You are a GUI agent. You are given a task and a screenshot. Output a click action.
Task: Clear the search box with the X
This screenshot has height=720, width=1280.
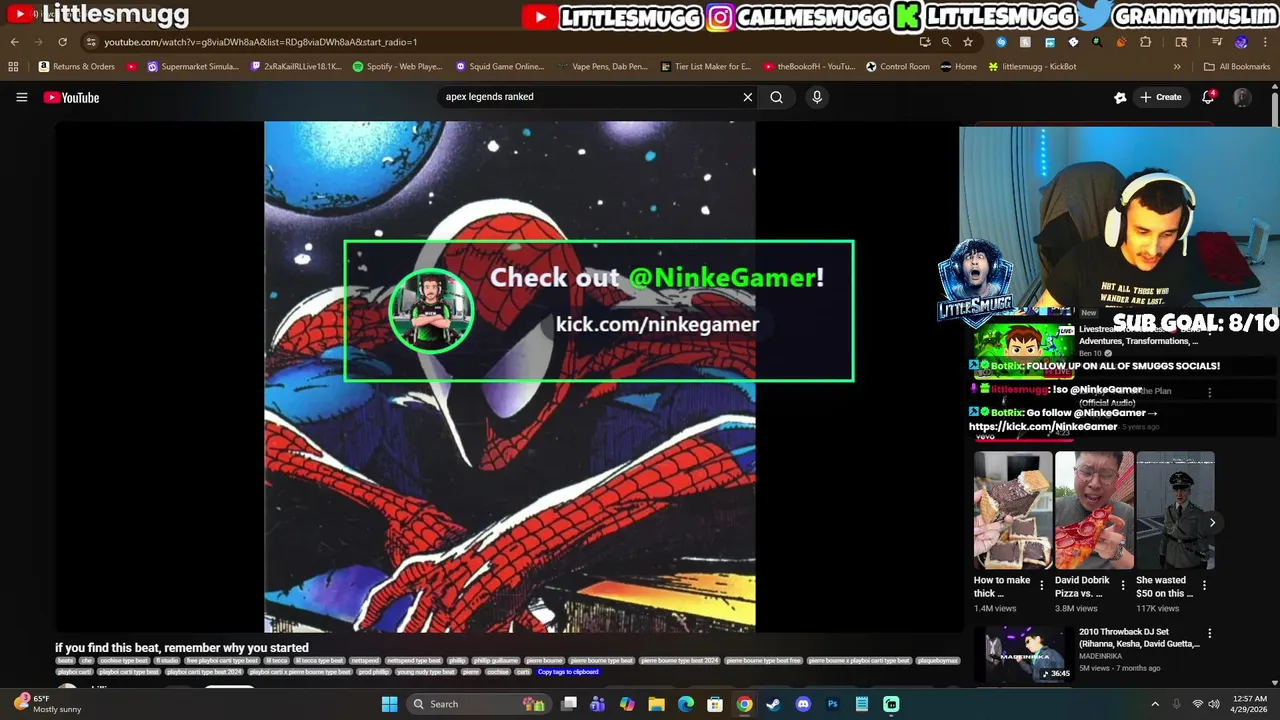click(747, 97)
